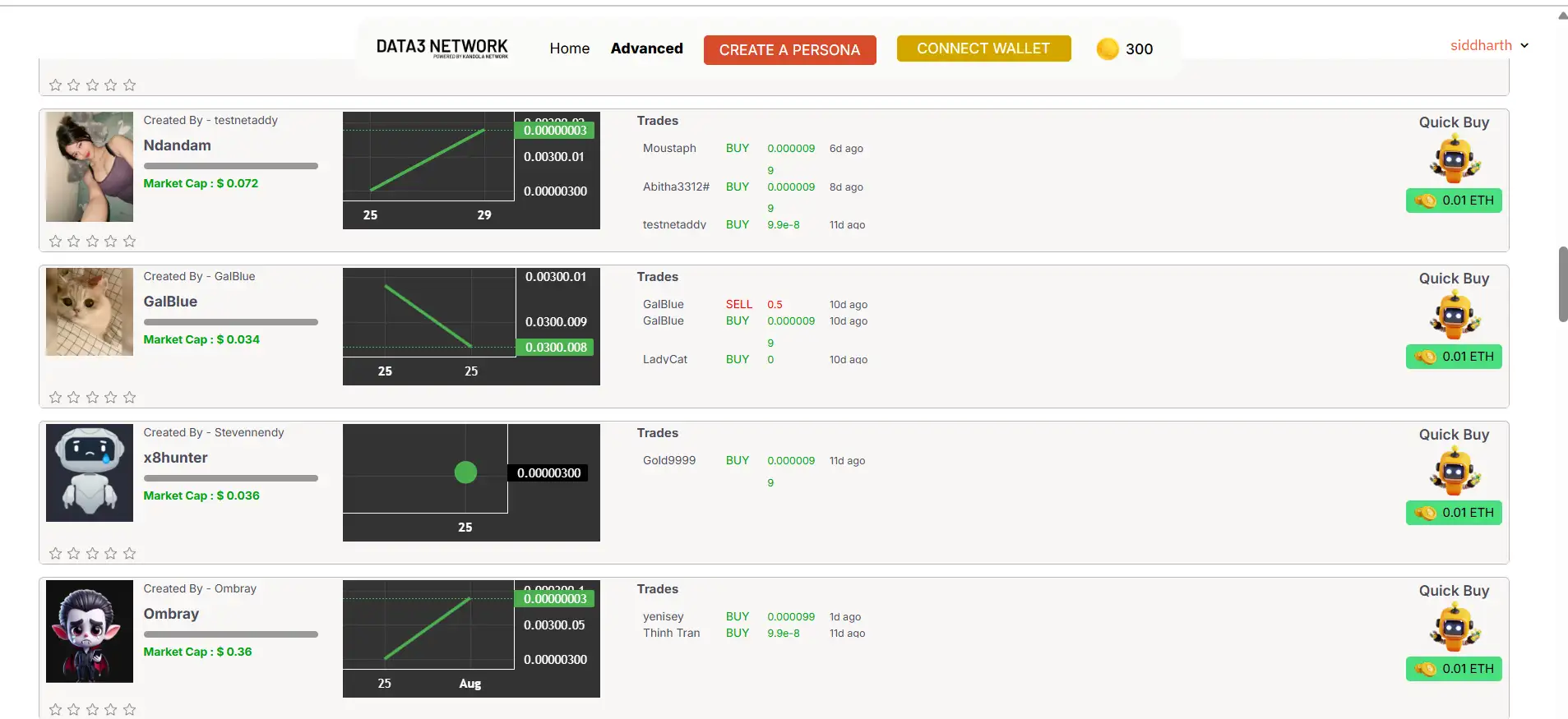Image resolution: width=1568 pixels, height=719 pixels.
Task: Buy Ndandam for 0.01 ETH
Action: (1453, 200)
